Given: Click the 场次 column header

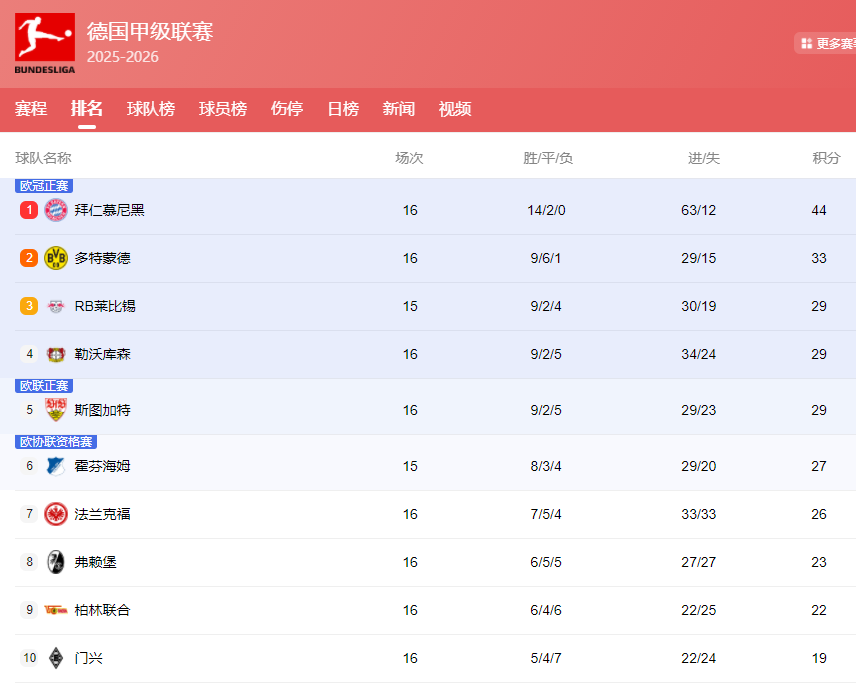Looking at the screenshot, I should point(409,158).
